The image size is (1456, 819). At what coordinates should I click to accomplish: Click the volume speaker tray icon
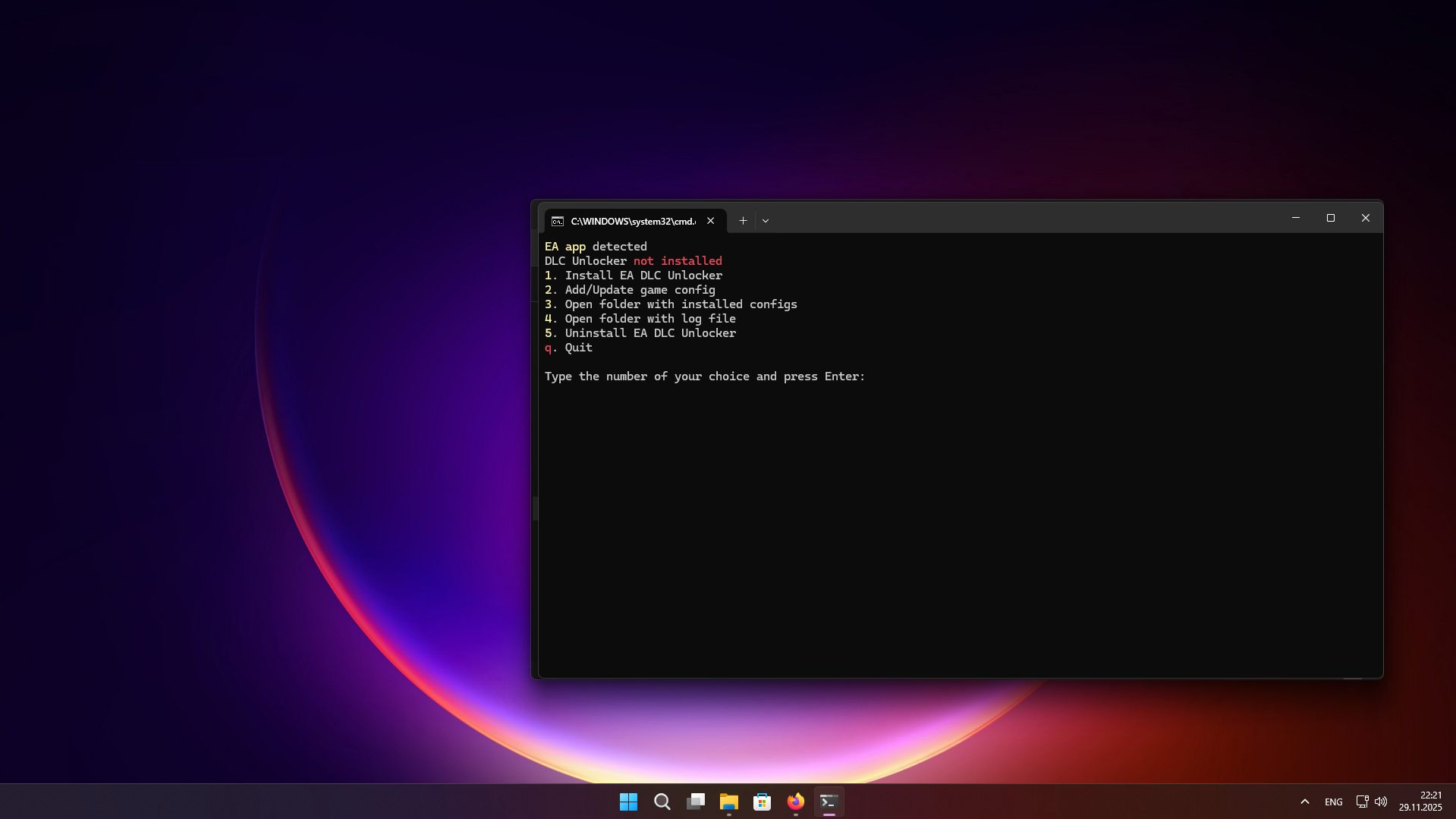1381,802
